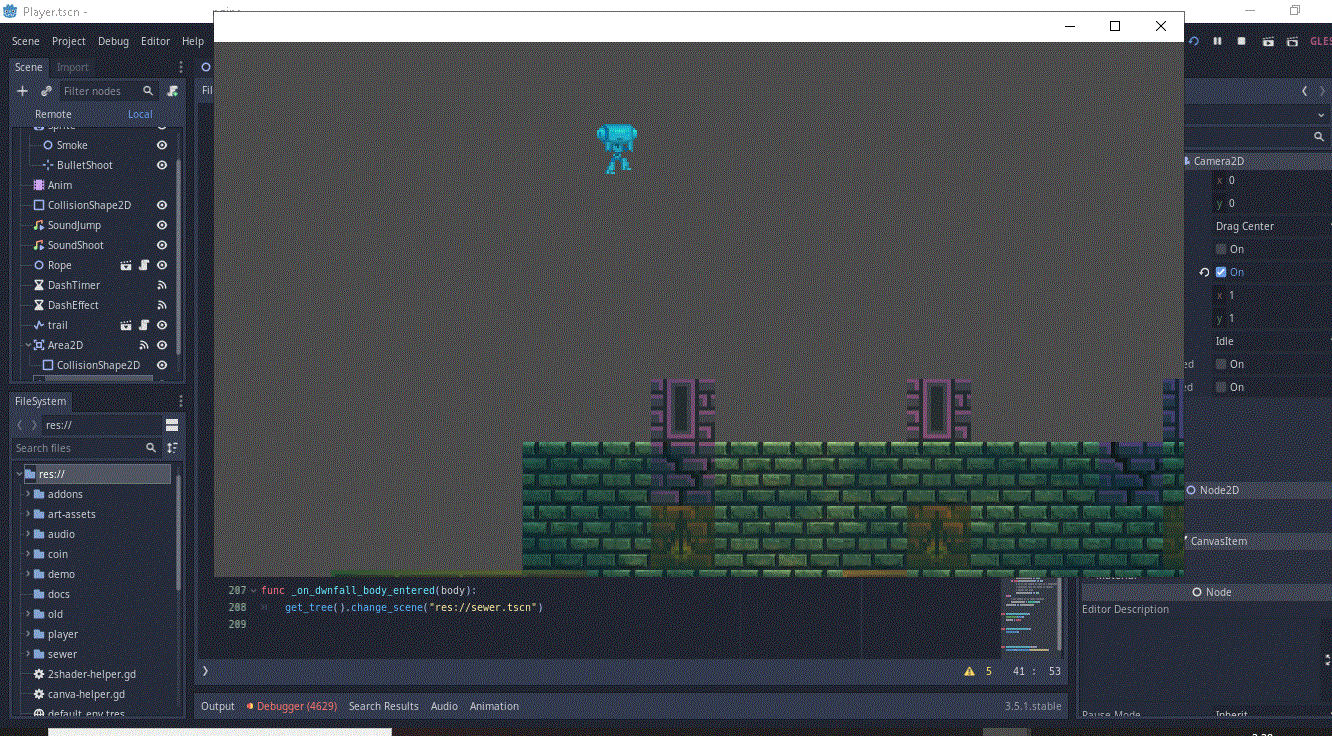1332x736 pixels.
Task: Open the script attached to the Rope node
Action: [144, 265]
